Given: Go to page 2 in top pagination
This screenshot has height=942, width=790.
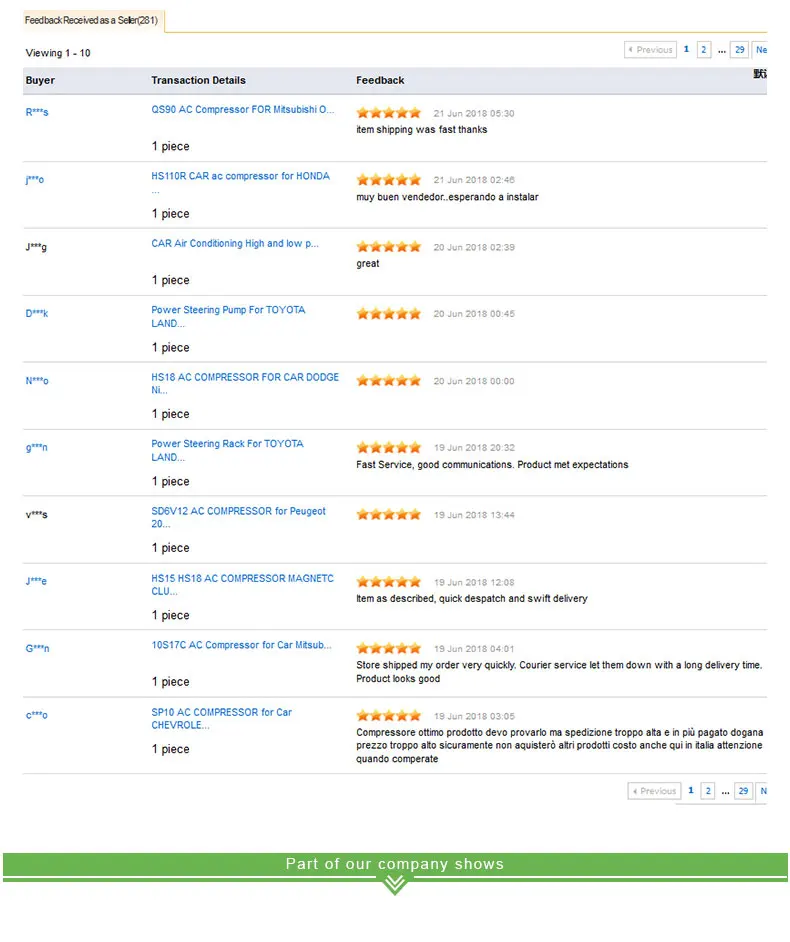Looking at the screenshot, I should pyautogui.click(x=703, y=50).
